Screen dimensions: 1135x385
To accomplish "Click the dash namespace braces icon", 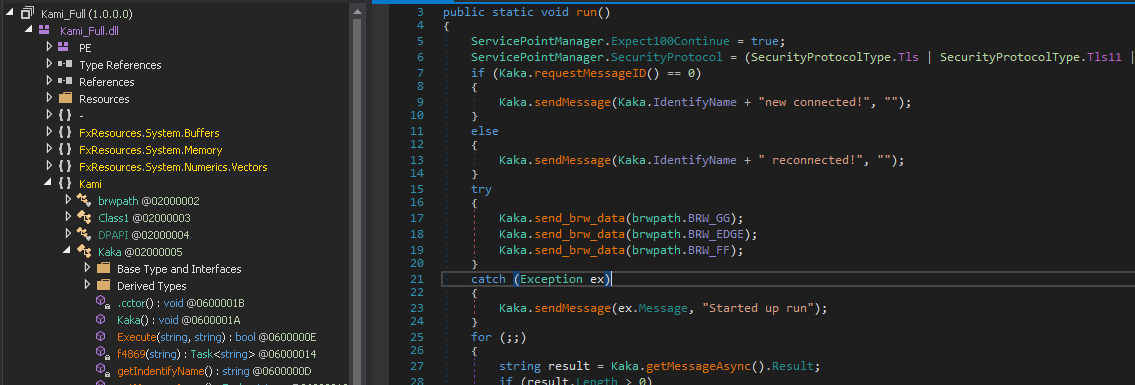I will pos(65,116).
